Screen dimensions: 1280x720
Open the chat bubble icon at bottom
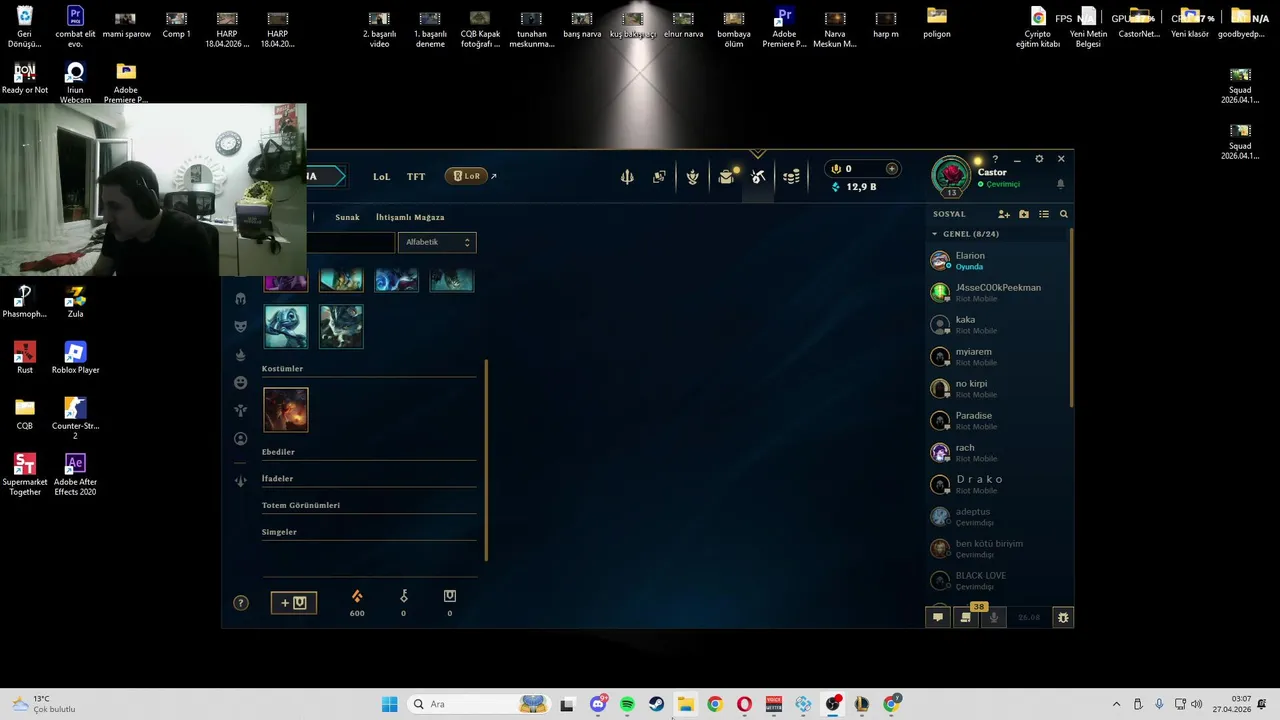click(938, 617)
